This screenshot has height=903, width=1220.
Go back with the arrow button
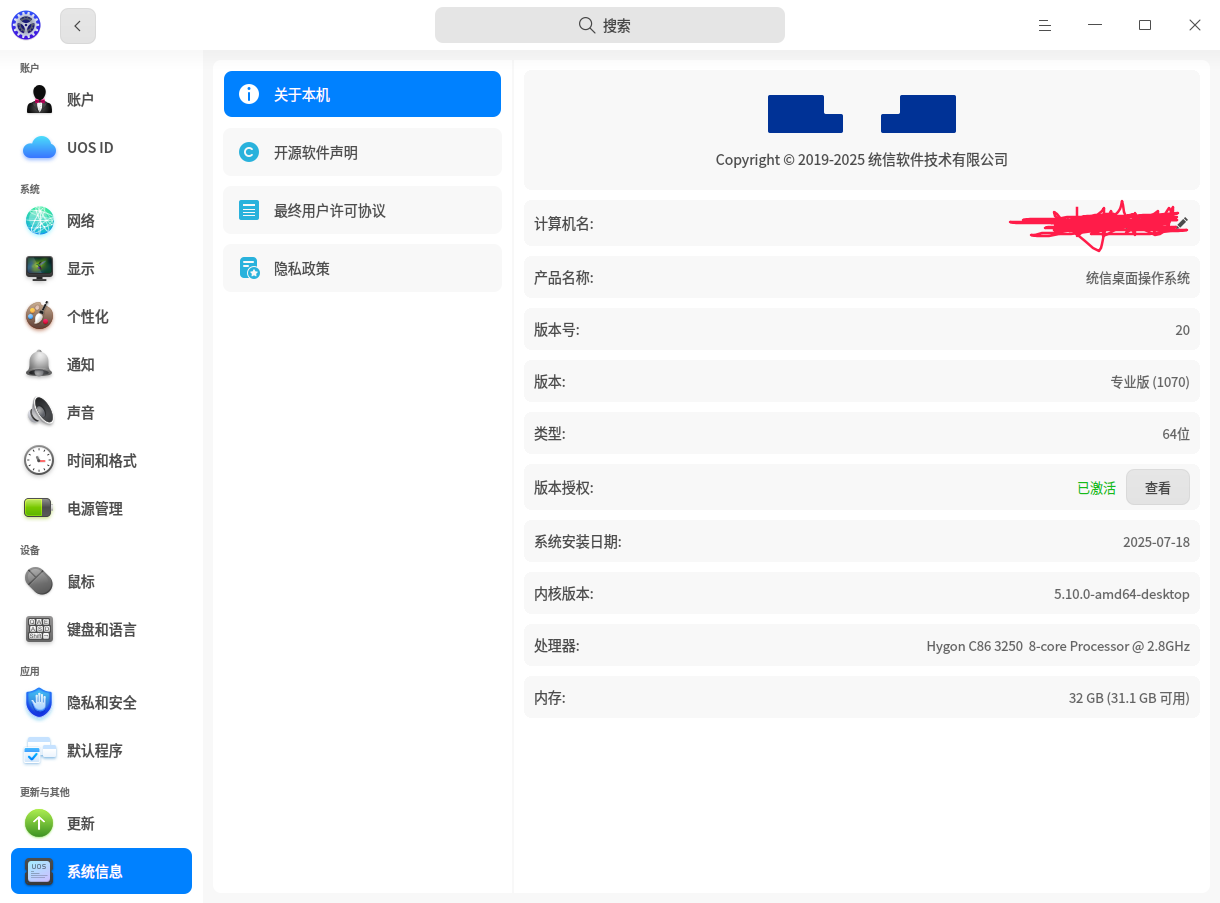click(x=78, y=26)
